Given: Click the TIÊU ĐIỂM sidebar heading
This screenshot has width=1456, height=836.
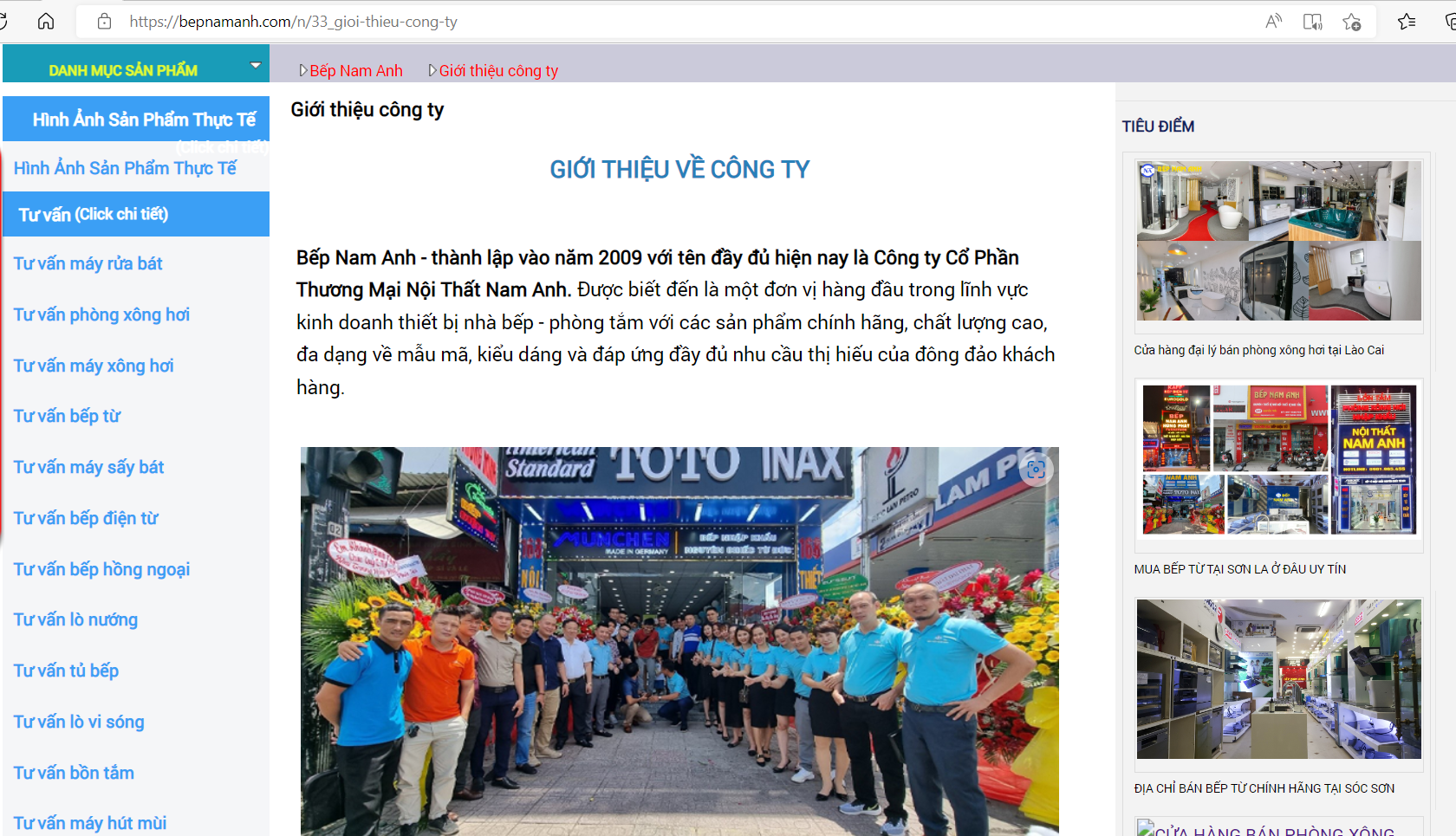Looking at the screenshot, I should click(1158, 126).
